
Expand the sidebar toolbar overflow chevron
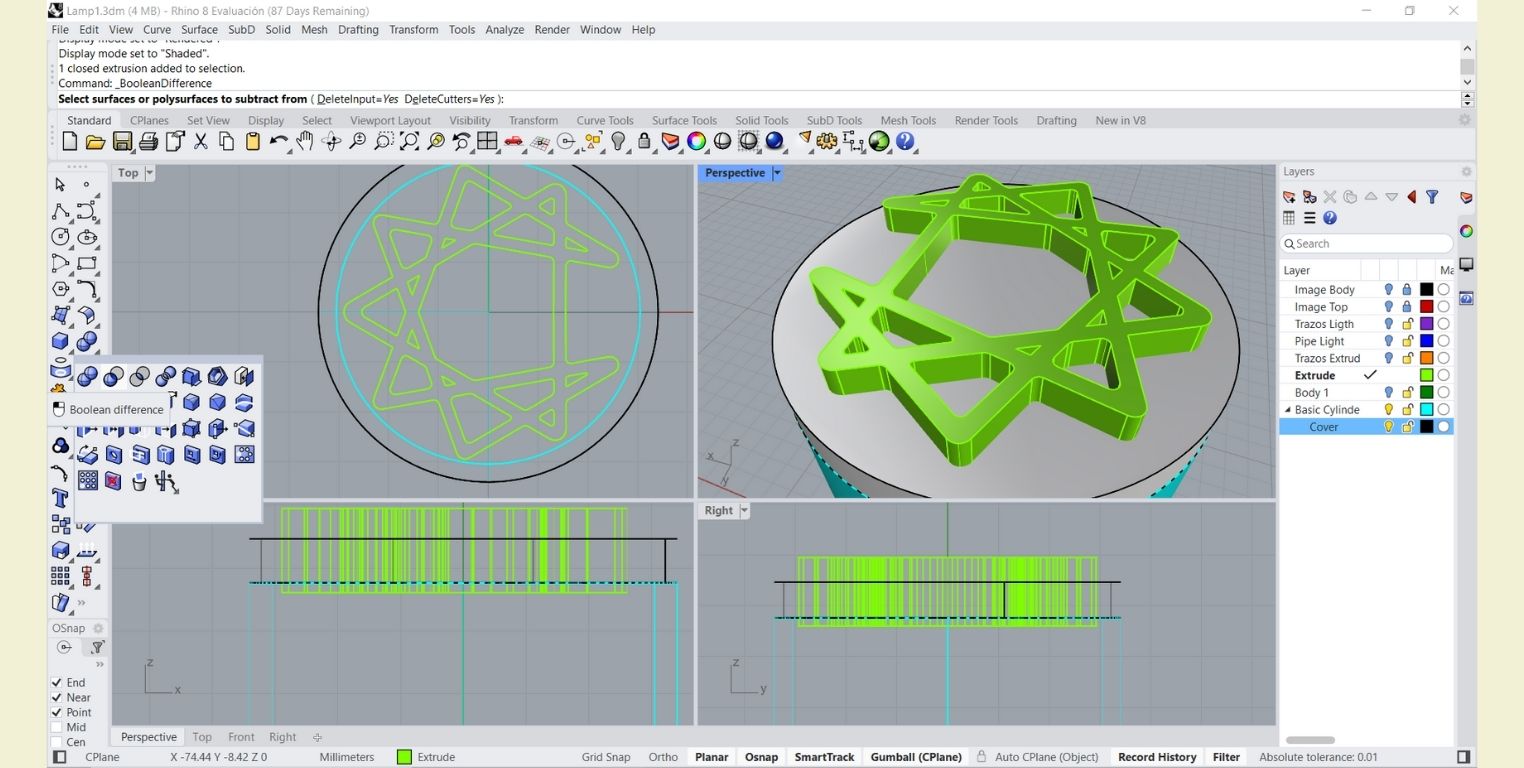point(81,603)
